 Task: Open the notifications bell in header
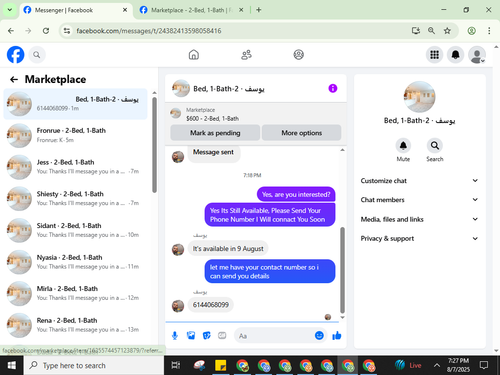[456, 55]
